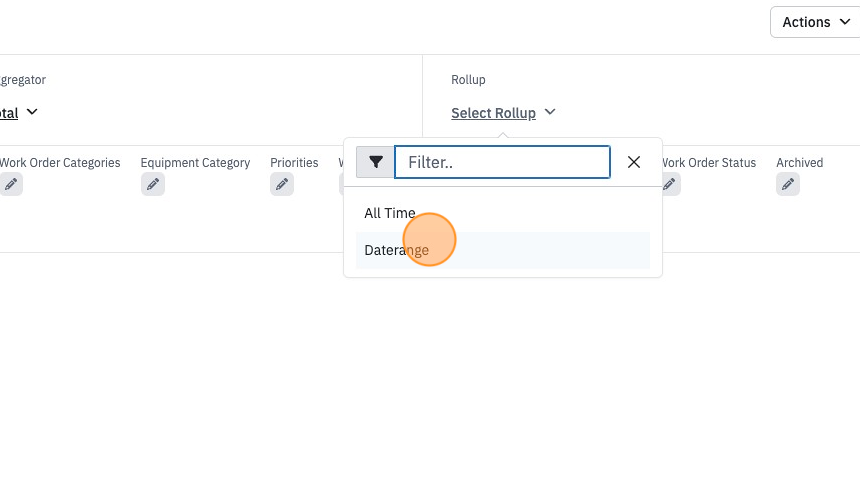Click the Aggregator Total value text
Image resolution: width=860 pixels, height=481 pixels.
(x=9, y=113)
